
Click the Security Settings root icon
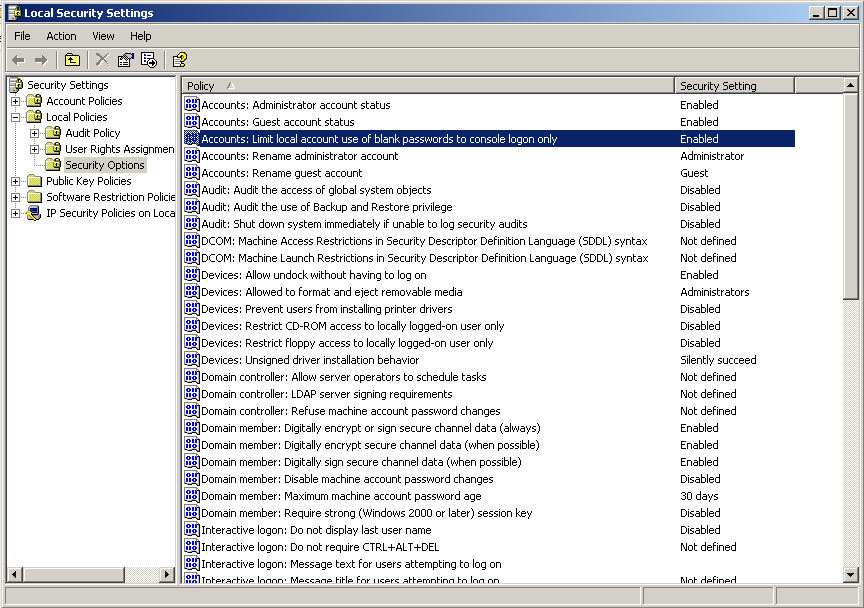(17, 85)
